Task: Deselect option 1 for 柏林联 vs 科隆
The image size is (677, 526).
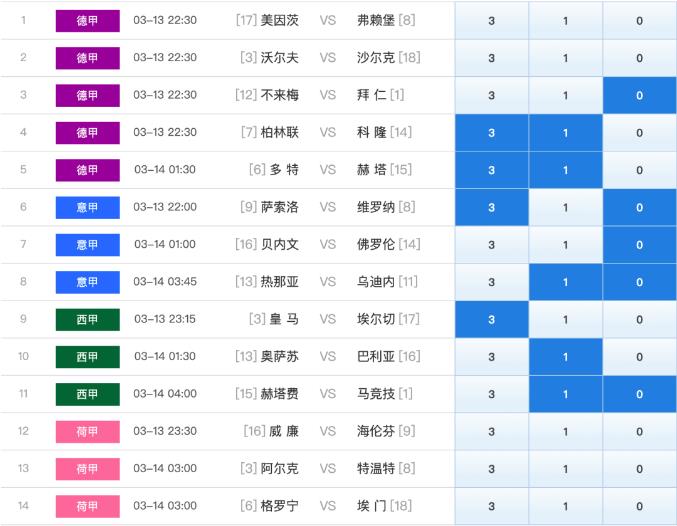Action: (x=566, y=133)
